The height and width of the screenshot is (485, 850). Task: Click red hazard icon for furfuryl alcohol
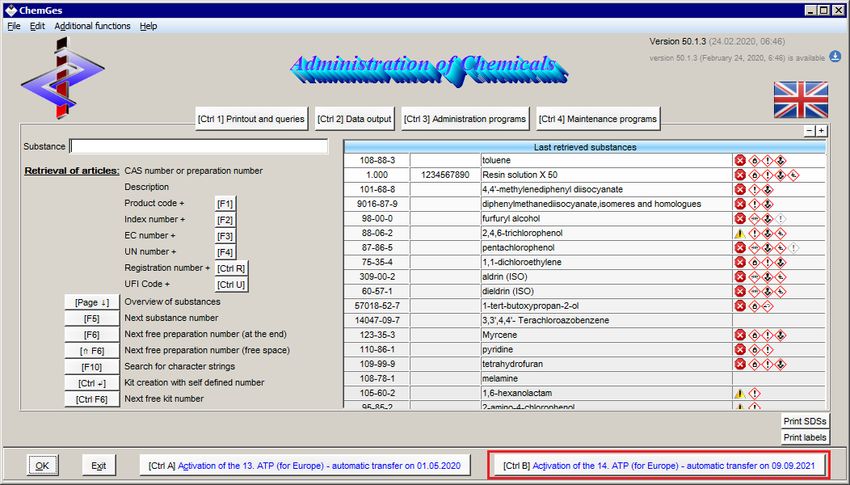(740, 219)
